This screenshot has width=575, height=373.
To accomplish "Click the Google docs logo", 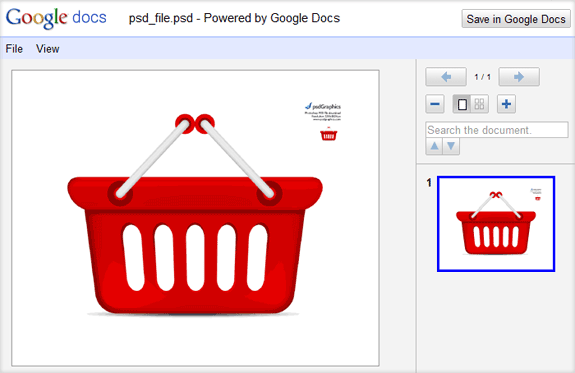I will pos(56,18).
